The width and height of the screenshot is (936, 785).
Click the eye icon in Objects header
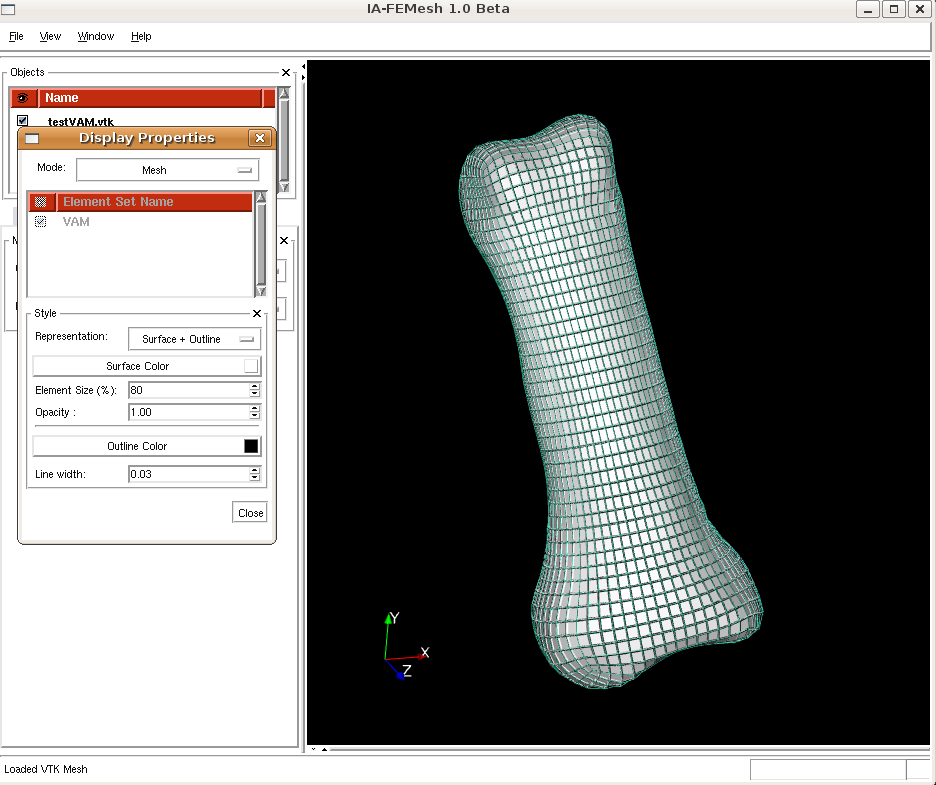22,98
